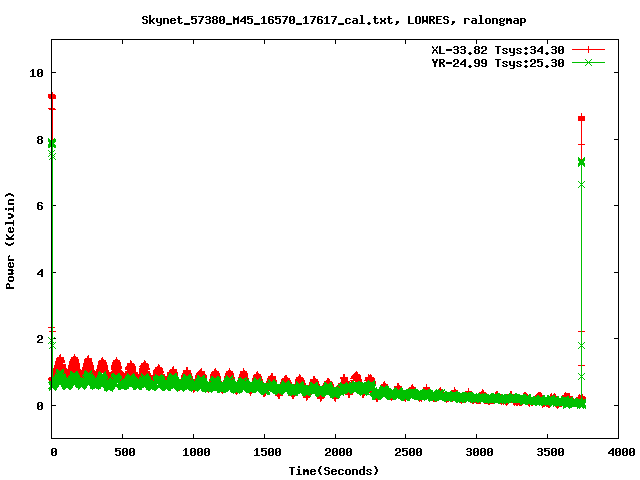Click the x-axis tick label 2000
640x480 pixels.
[x=338, y=452]
